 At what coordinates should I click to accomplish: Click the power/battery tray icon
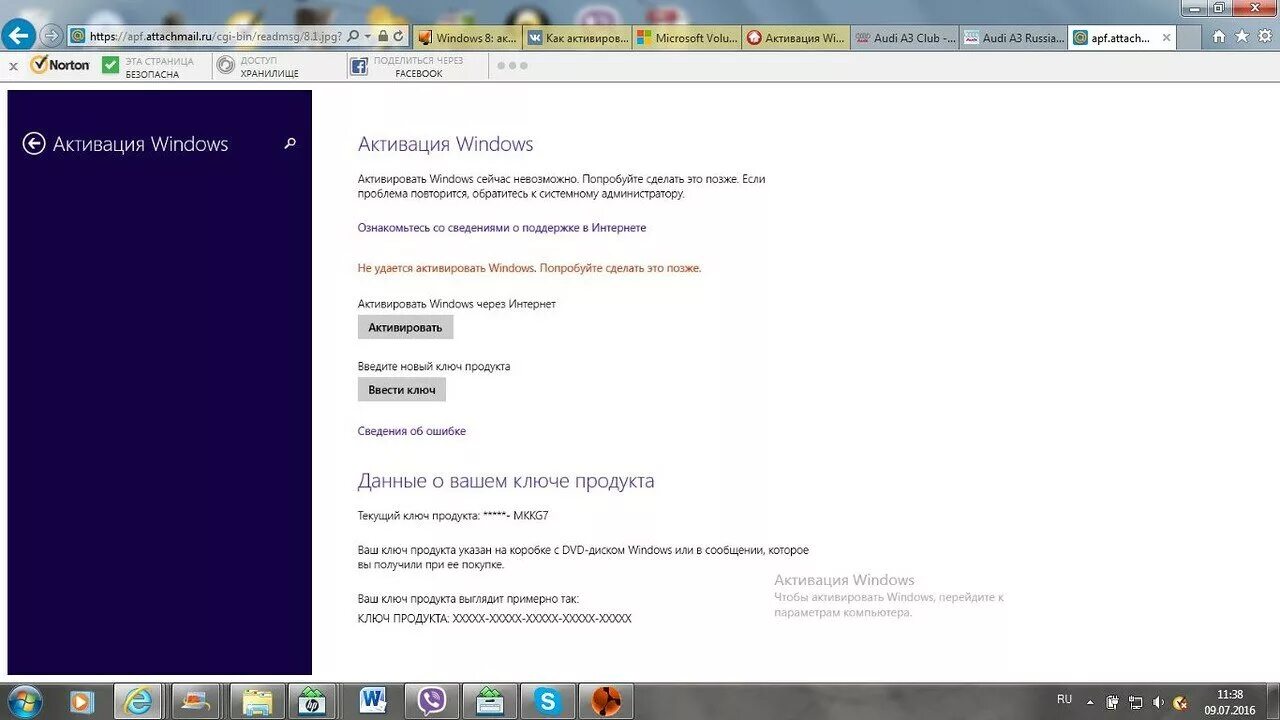(x=1113, y=702)
